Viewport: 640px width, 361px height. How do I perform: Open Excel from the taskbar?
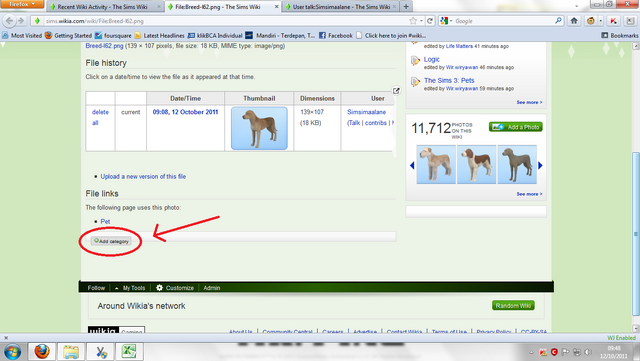(129, 352)
